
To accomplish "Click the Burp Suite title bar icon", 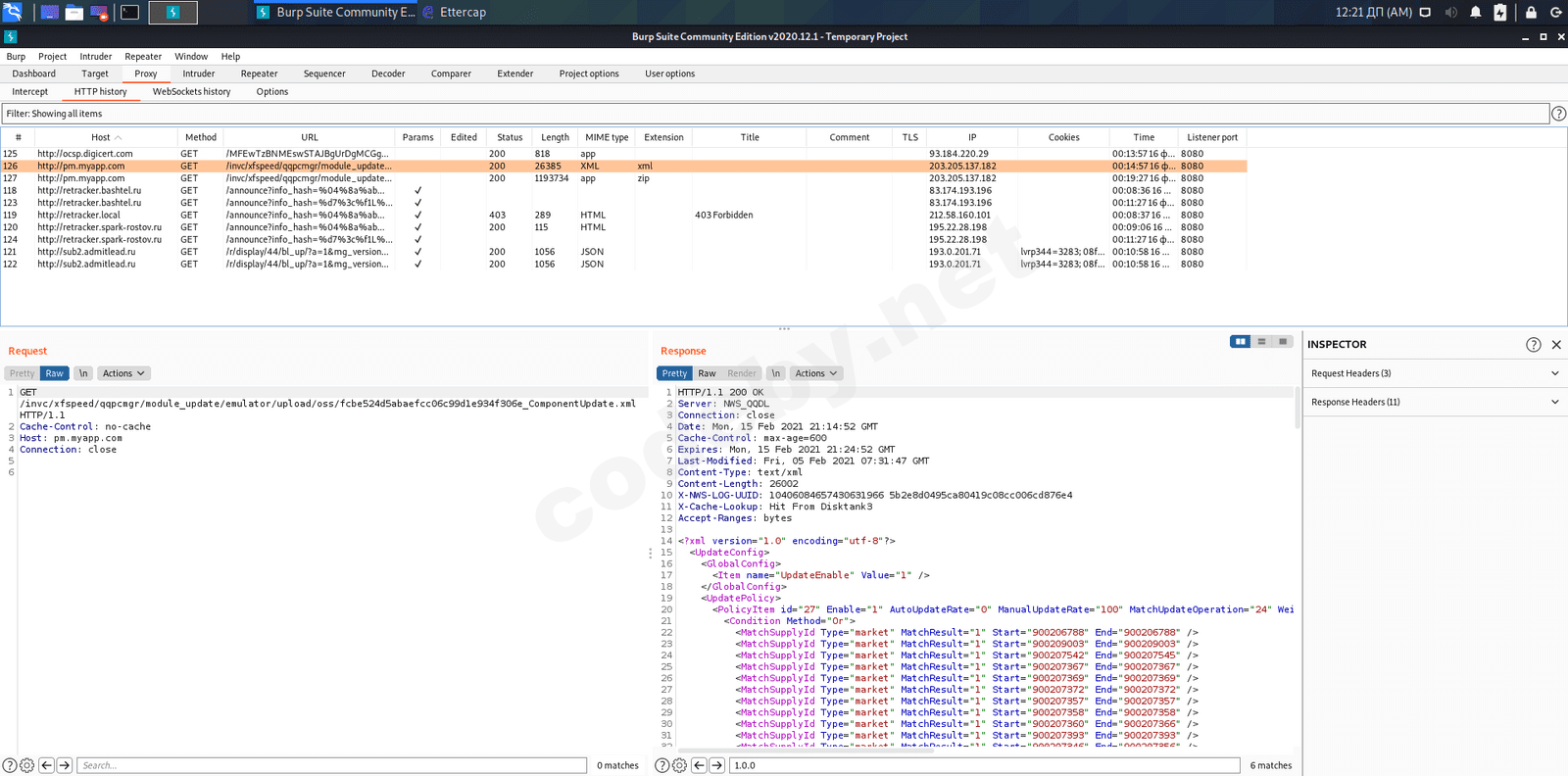I will tap(10, 36).
